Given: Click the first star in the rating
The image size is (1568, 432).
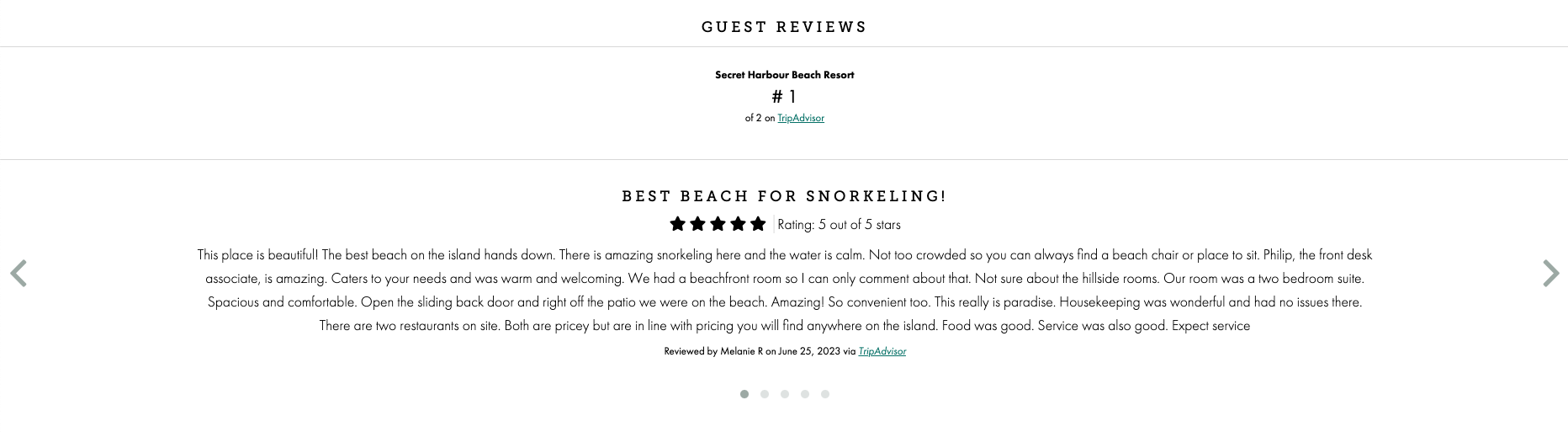Looking at the screenshot, I should click(678, 224).
